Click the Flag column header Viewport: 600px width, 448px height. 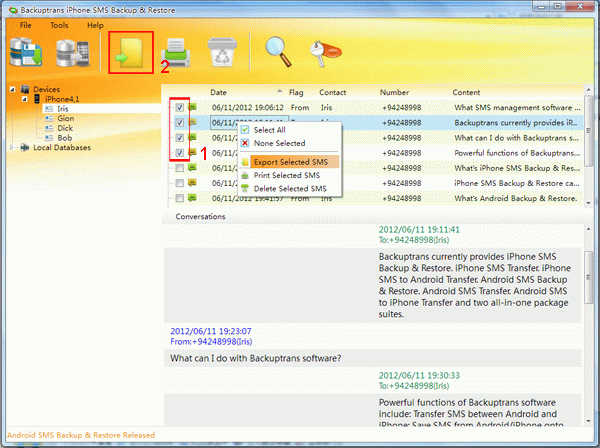(x=296, y=93)
